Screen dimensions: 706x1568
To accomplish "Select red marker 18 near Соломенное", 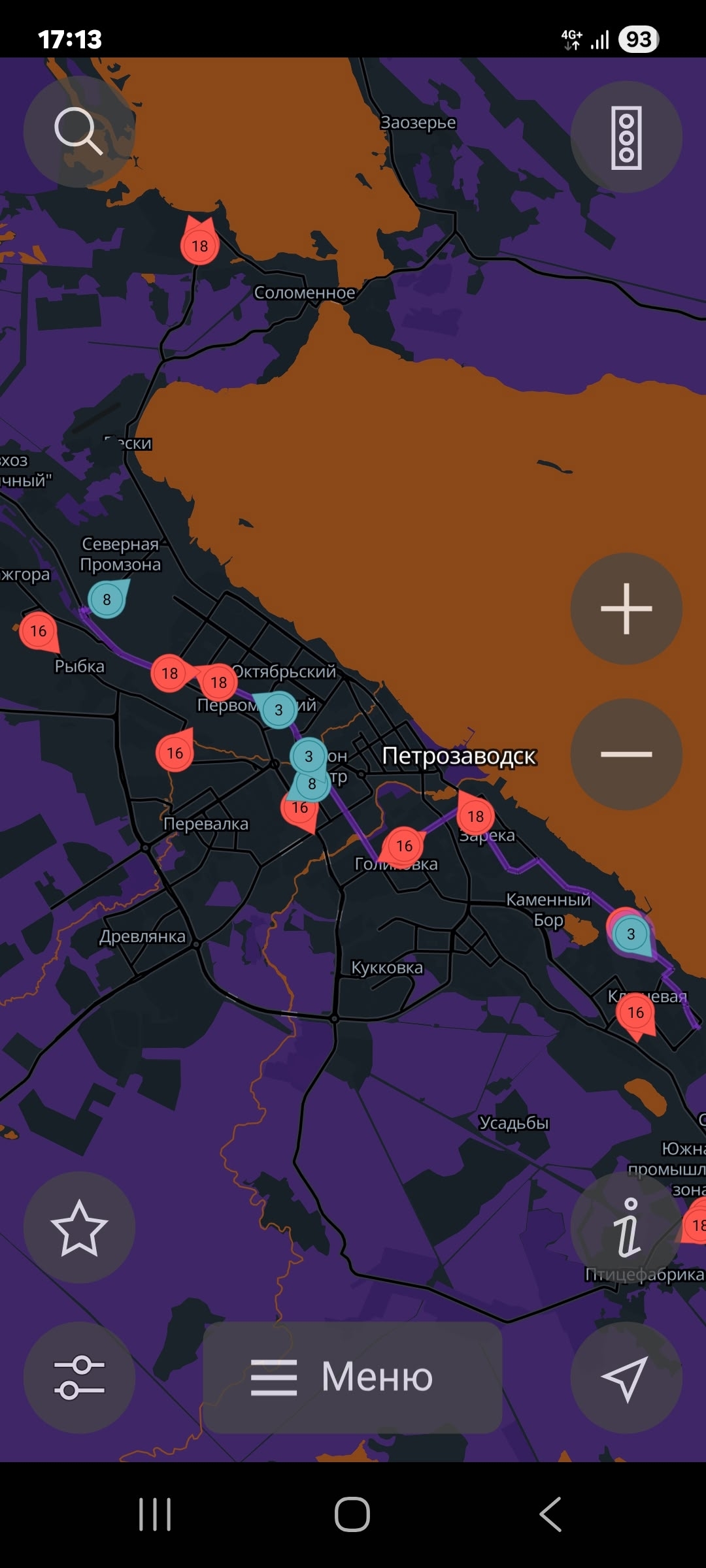I will (x=199, y=246).
